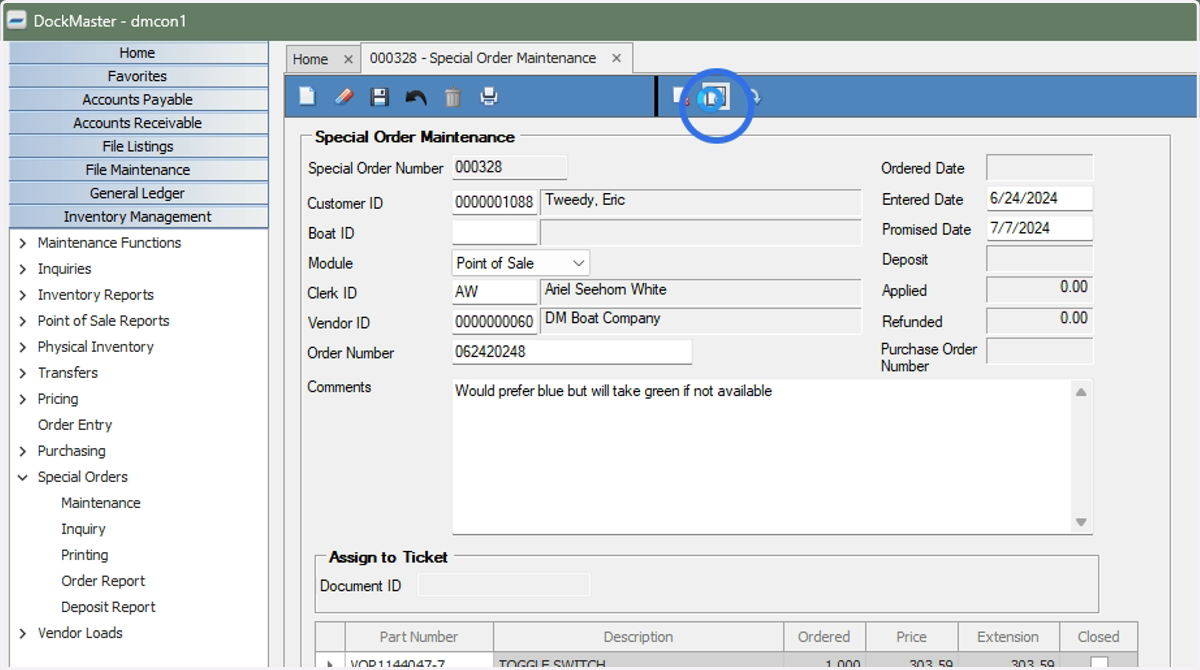This screenshot has width=1200, height=670.
Task: Click the Entered Date field 6/24/2024
Action: (x=1040, y=198)
